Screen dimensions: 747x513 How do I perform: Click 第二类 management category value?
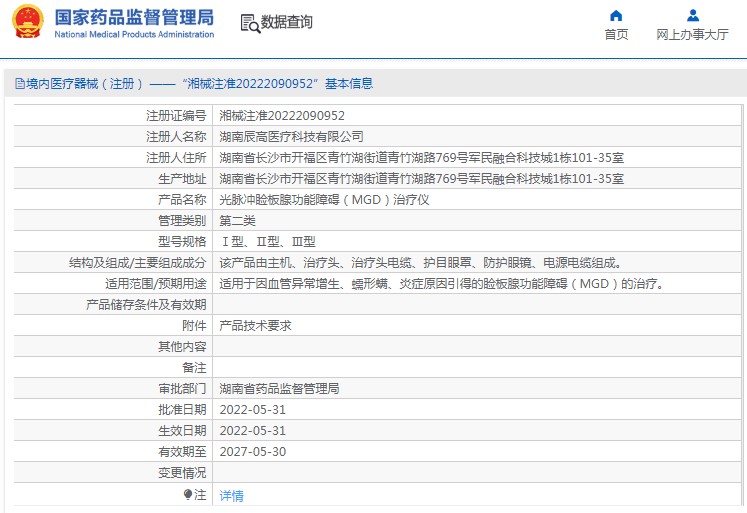click(x=237, y=221)
